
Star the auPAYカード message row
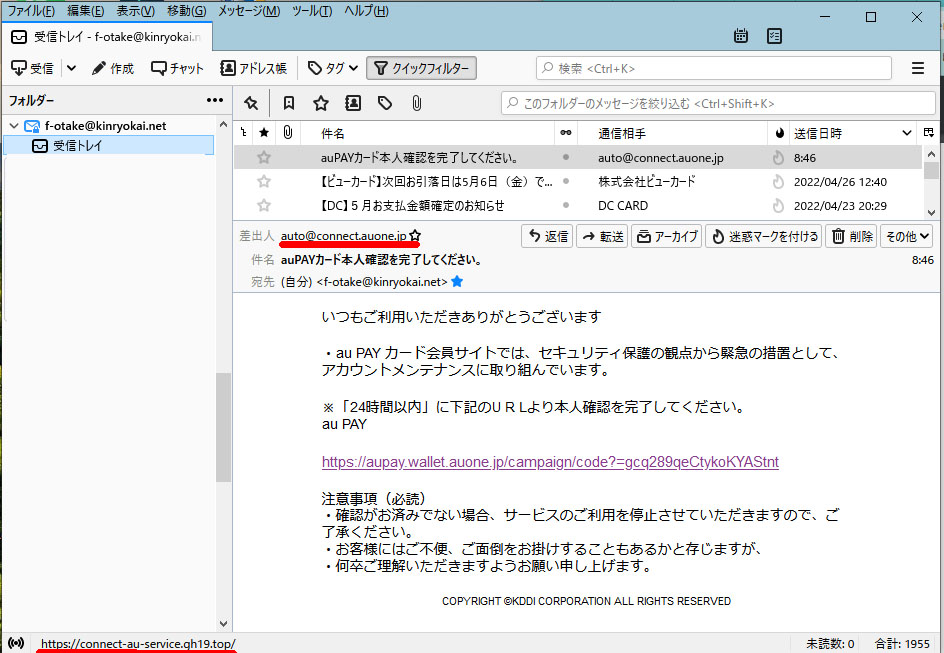[264, 158]
